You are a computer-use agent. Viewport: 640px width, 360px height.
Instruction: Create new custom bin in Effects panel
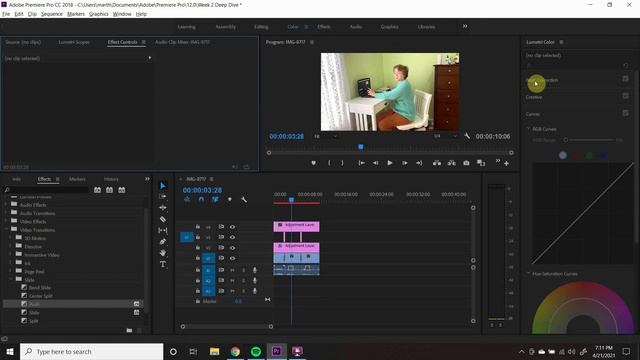[129, 330]
